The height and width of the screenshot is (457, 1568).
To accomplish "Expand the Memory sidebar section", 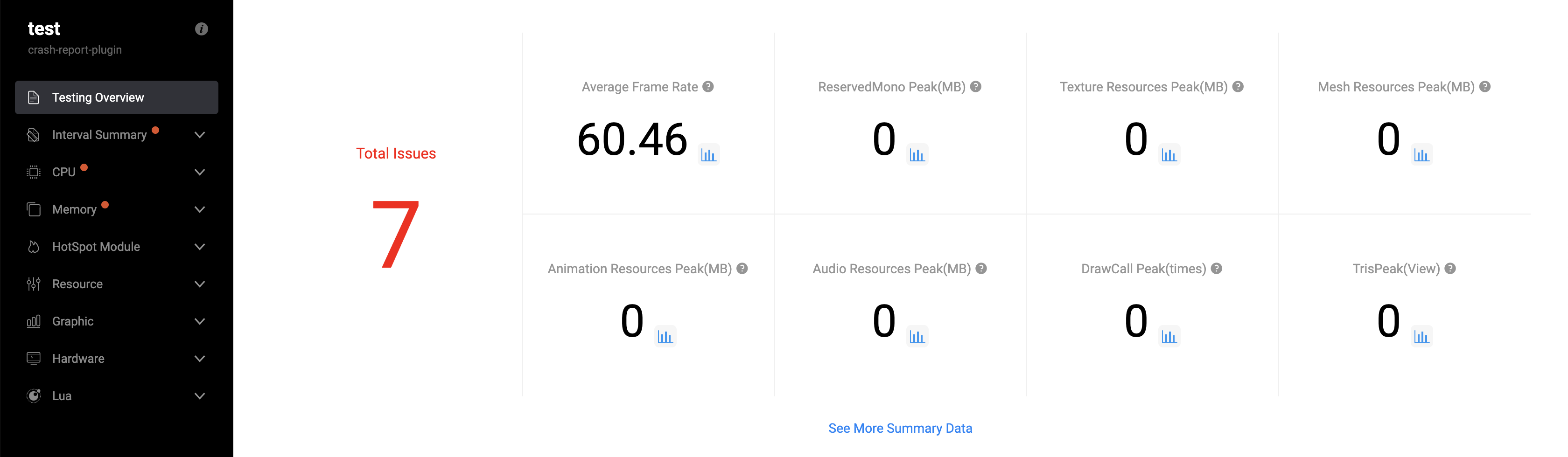I will click(200, 209).
